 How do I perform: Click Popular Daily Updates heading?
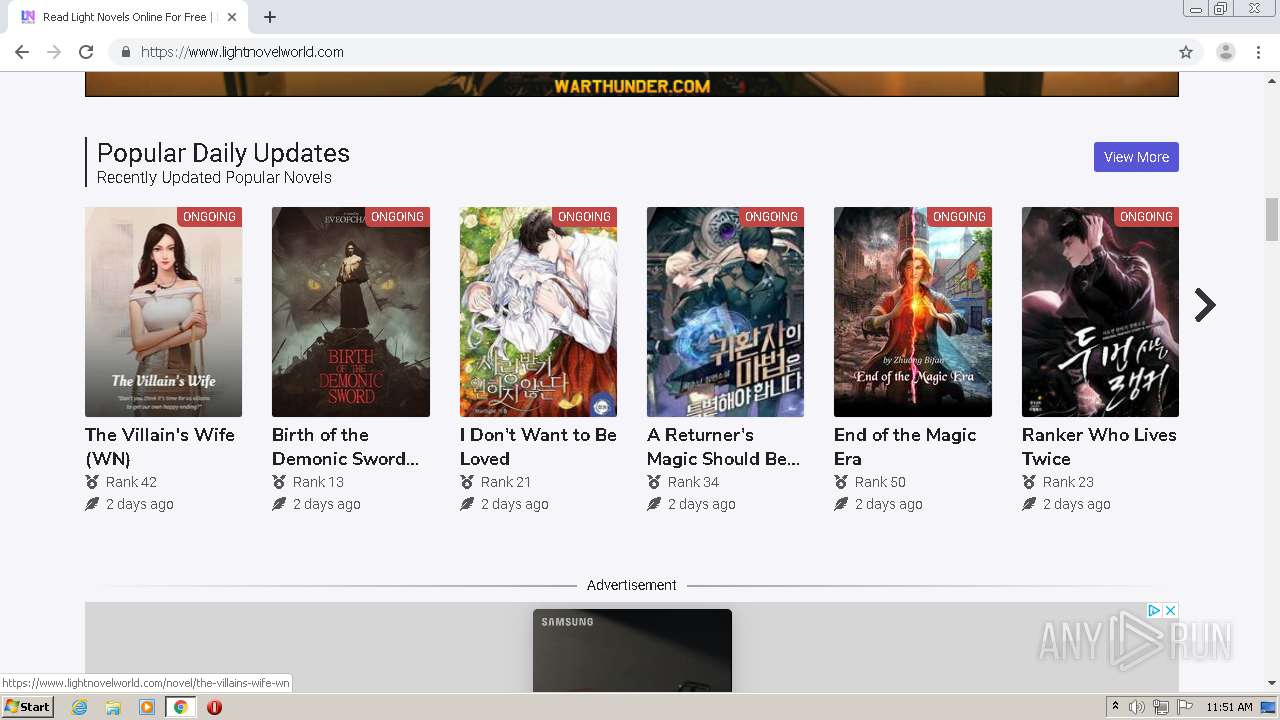click(223, 153)
